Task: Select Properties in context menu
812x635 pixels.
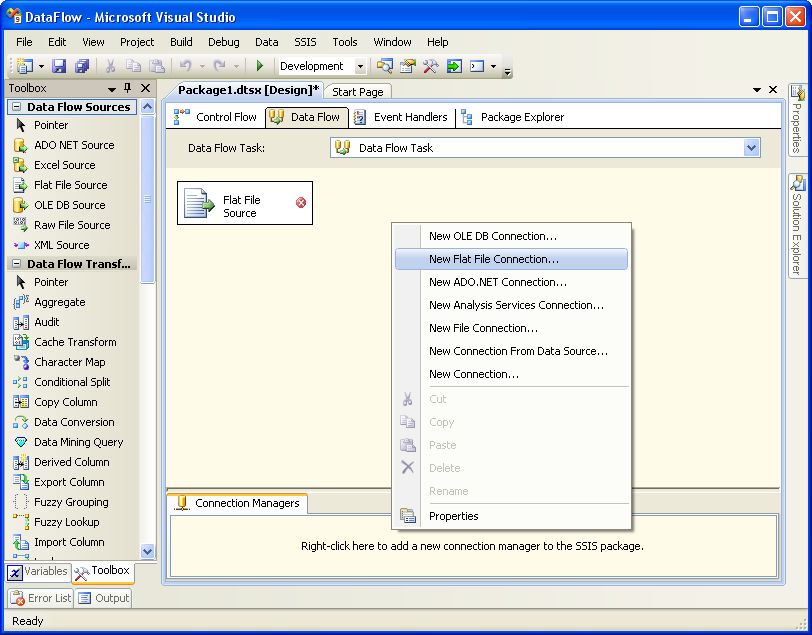Action: pyautogui.click(x=453, y=516)
